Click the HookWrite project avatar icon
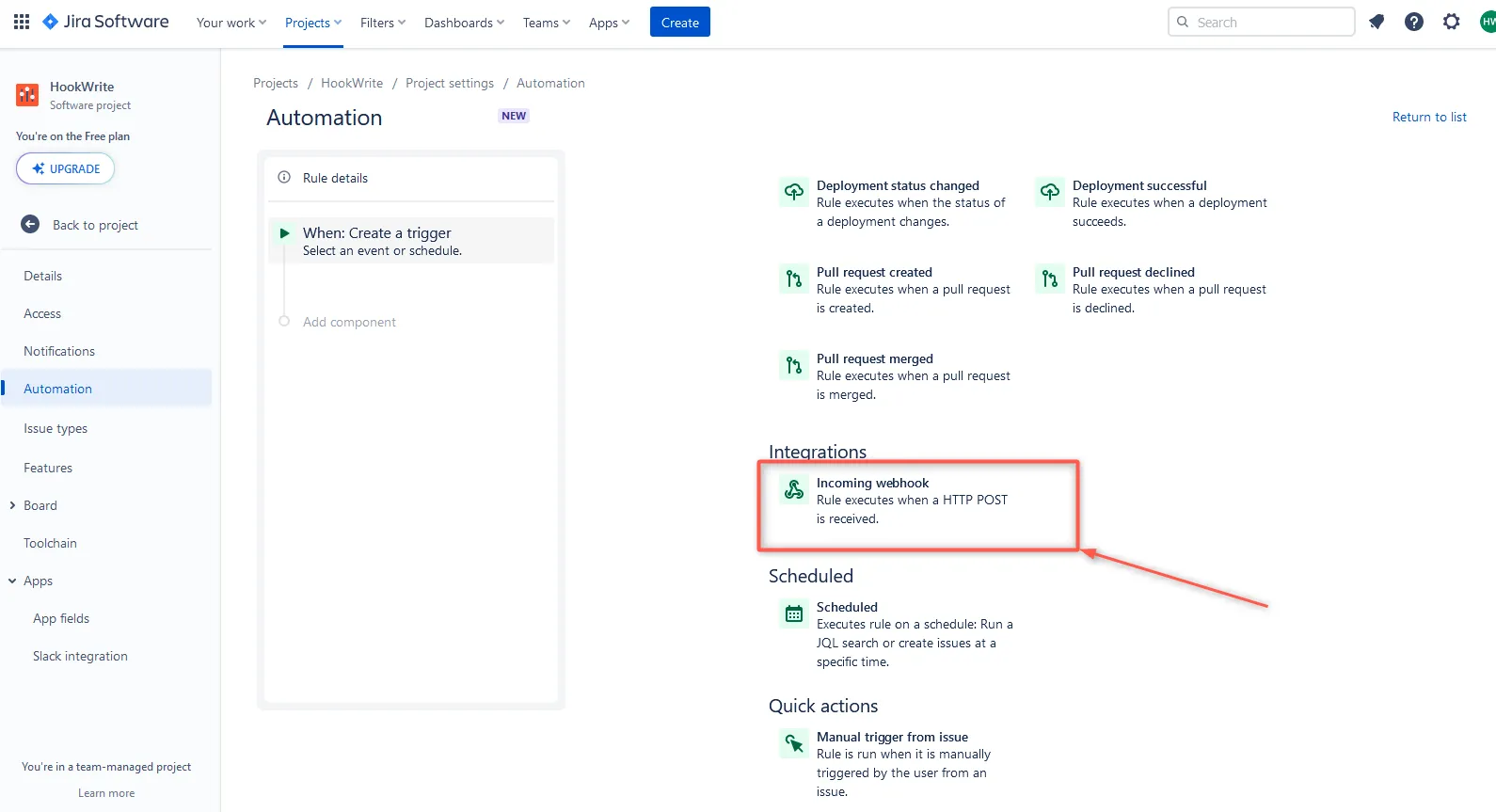This screenshot has width=1496, height=812. [x=27, y=95]
